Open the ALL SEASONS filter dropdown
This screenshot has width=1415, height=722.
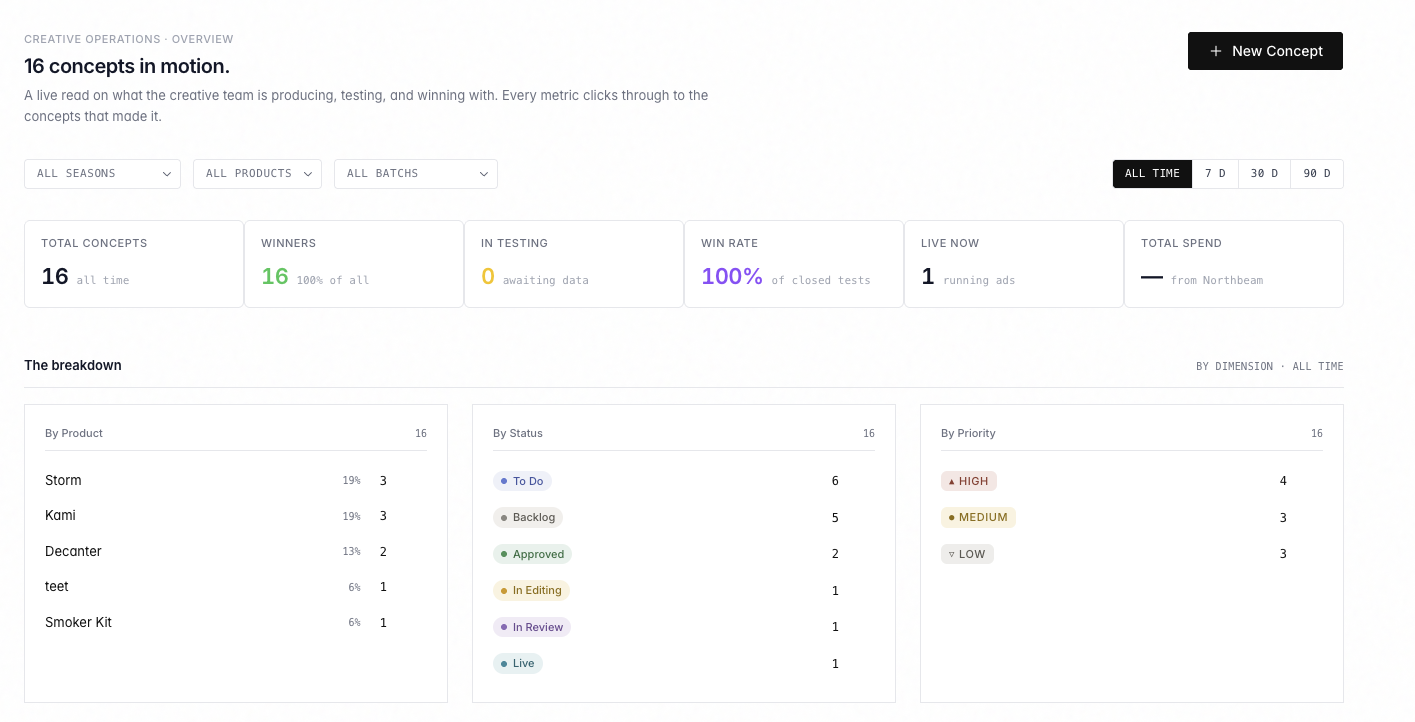click(x=102, y=173)
